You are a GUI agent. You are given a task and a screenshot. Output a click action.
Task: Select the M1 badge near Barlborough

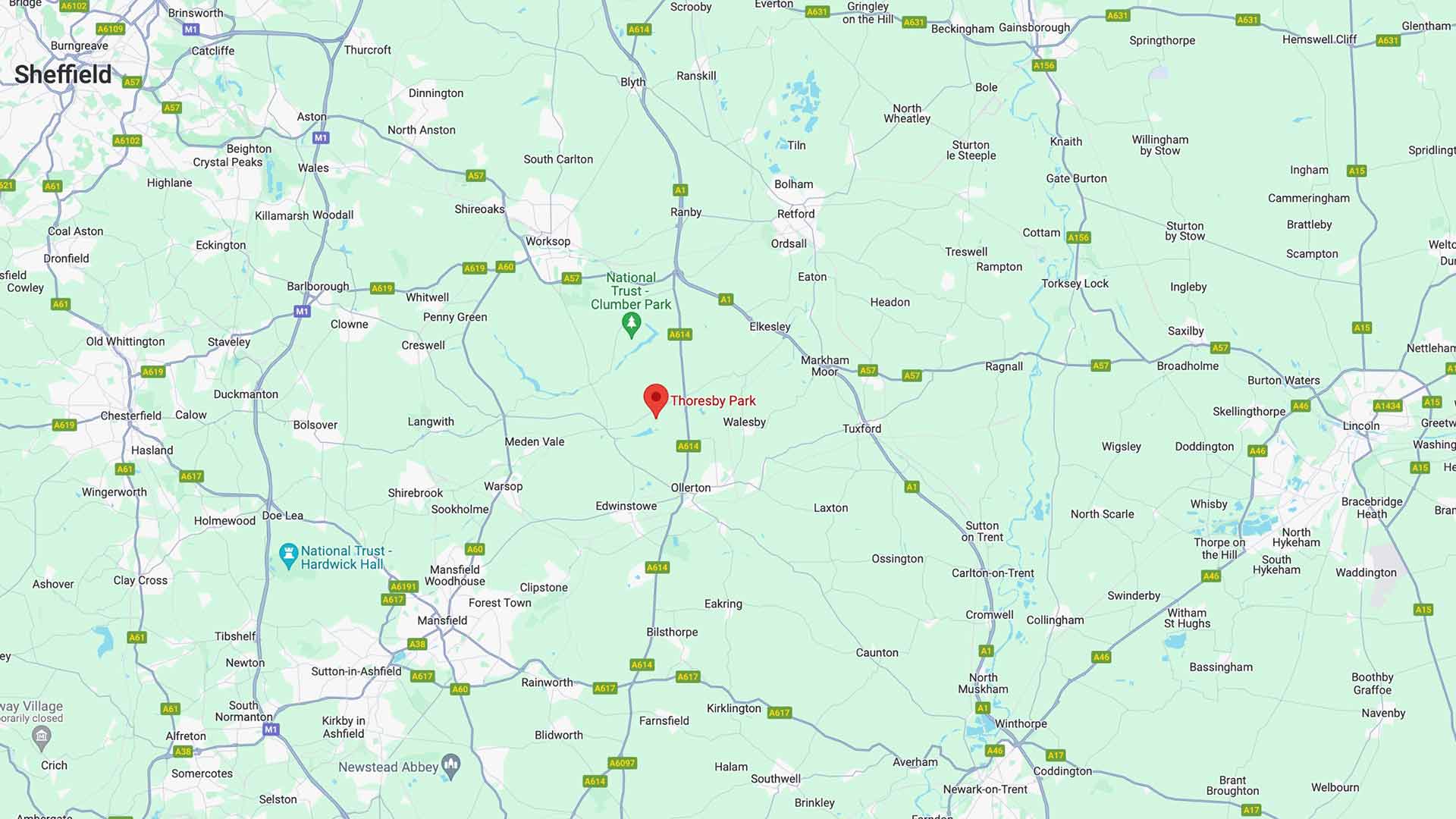click(x=302, y=311)
